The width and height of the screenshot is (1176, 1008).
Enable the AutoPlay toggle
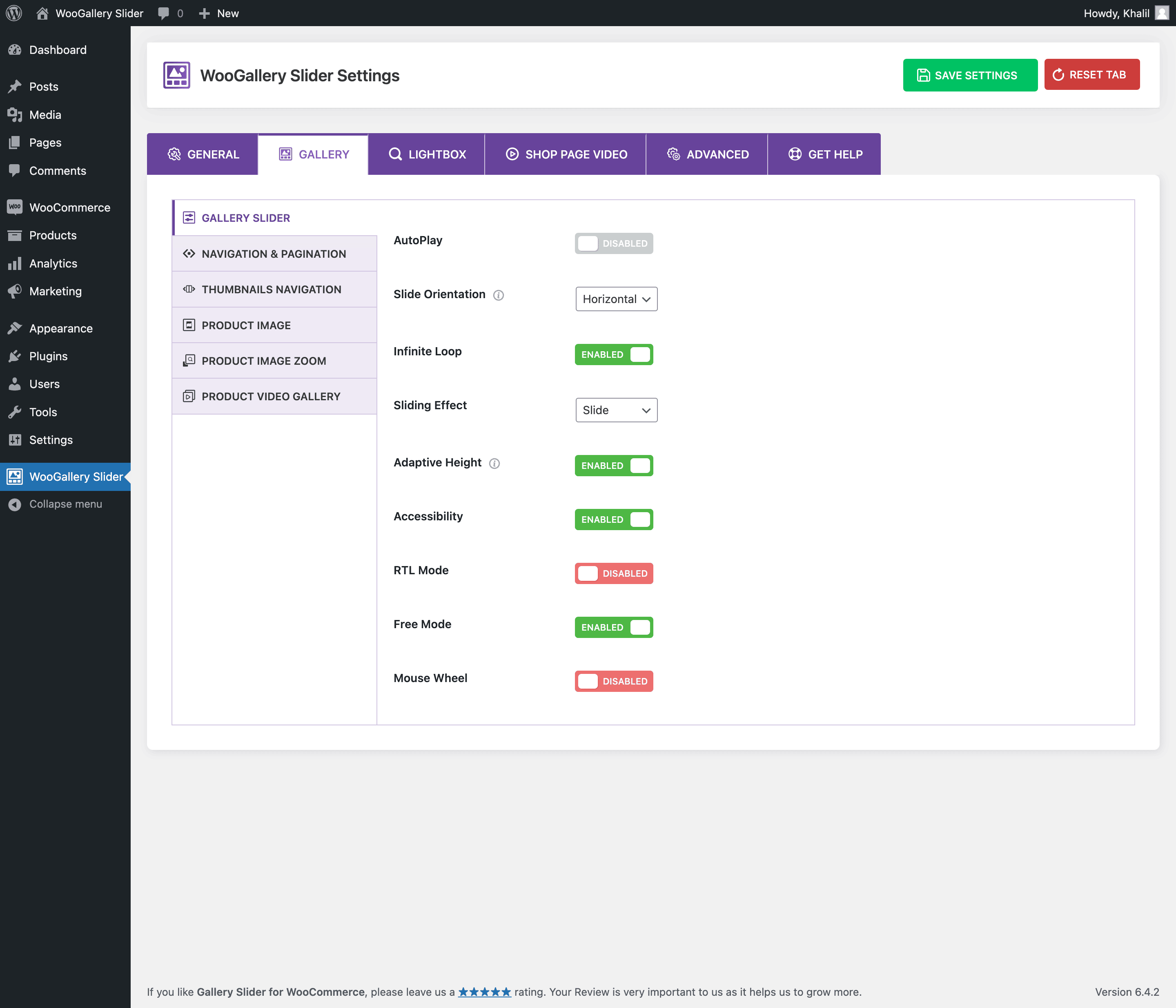click(614, 243)
